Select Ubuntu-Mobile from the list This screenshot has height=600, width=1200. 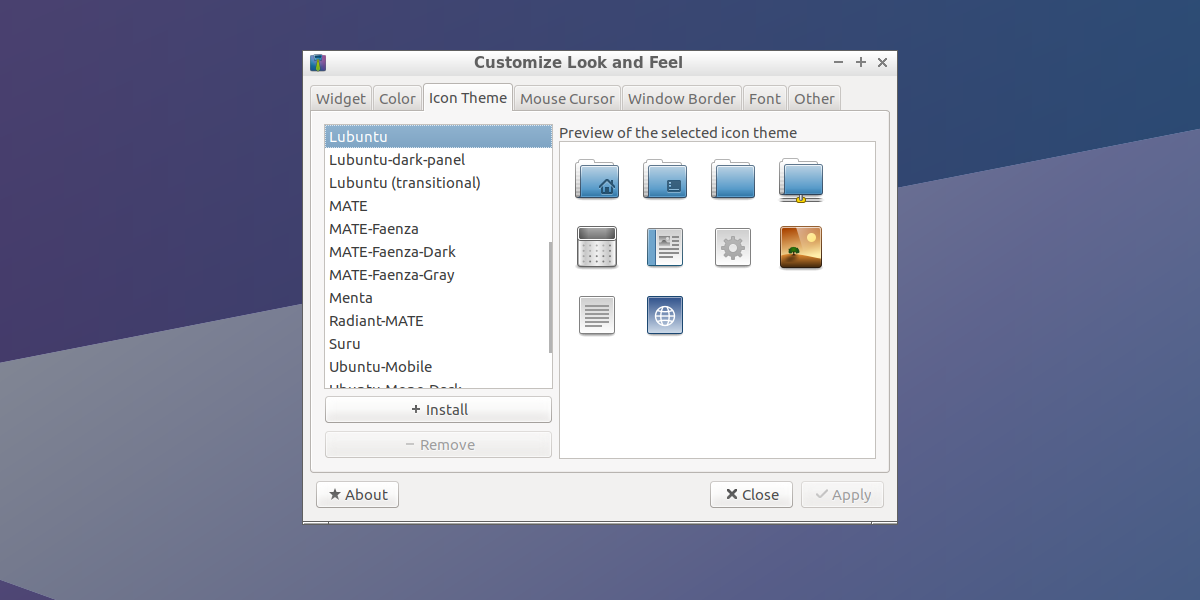[x=438, y=366]
